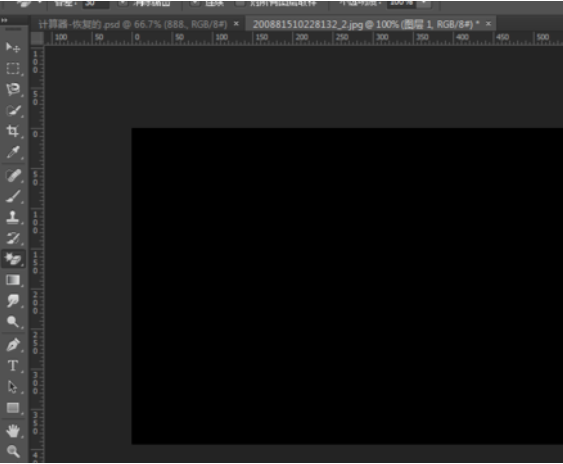This screenshot has height=464, width=563.
Task: Click the ruler origin corner box
Action: 37,38
